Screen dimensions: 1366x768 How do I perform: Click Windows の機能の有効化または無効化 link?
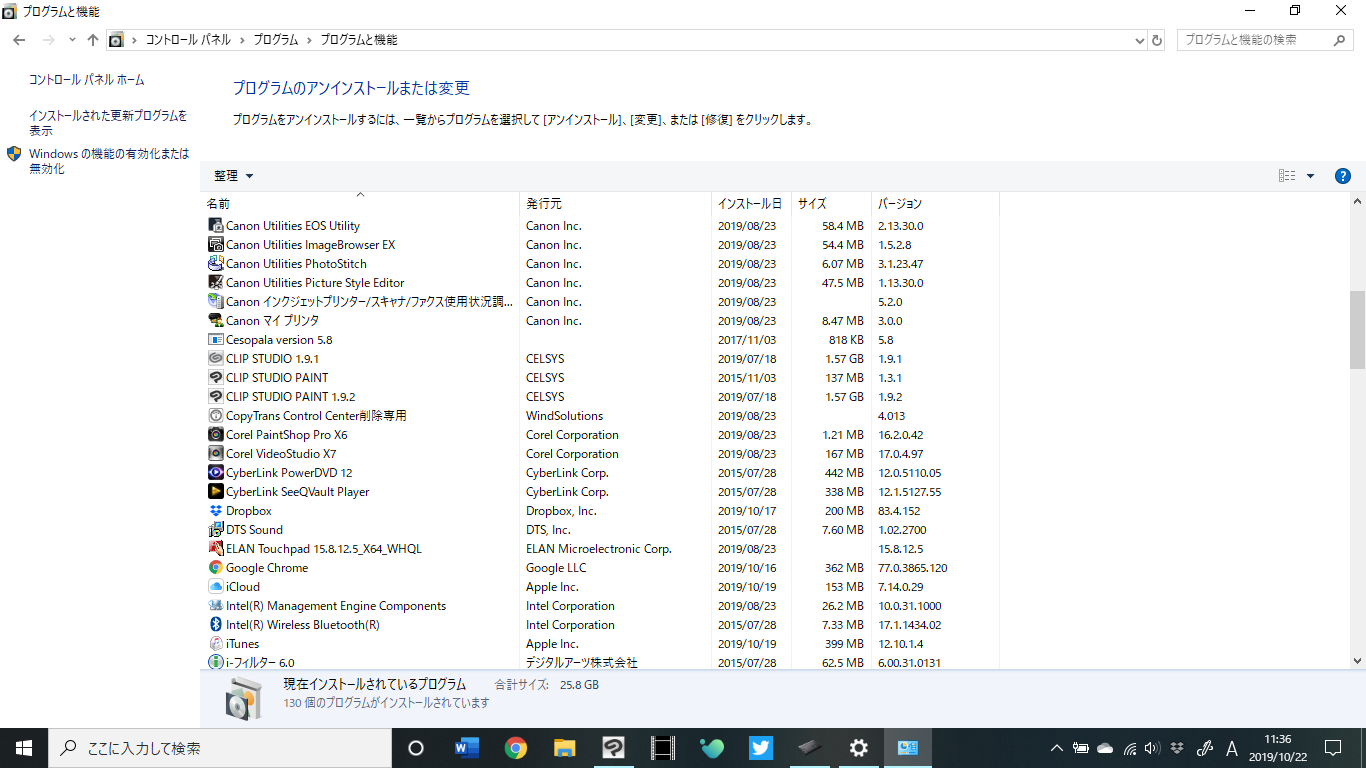coord(108,161)
